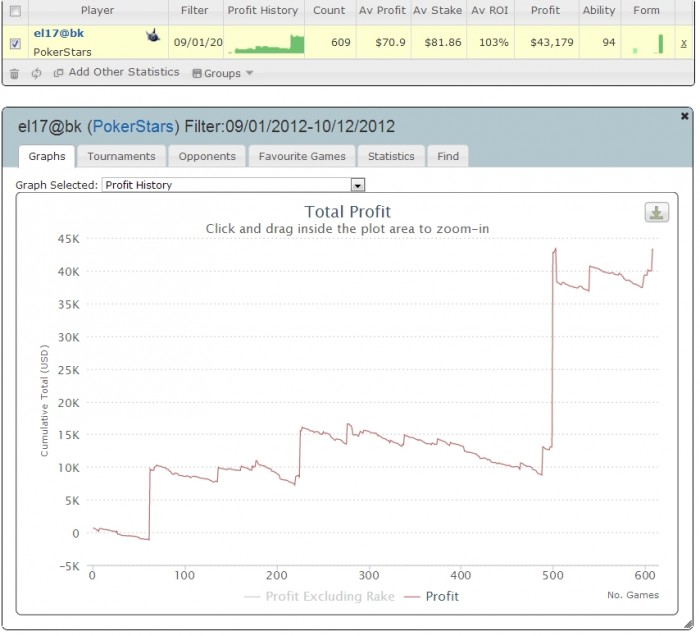Click the refresh arrows icon
This screenshot has height=636, width=700.
coord(36,73)
